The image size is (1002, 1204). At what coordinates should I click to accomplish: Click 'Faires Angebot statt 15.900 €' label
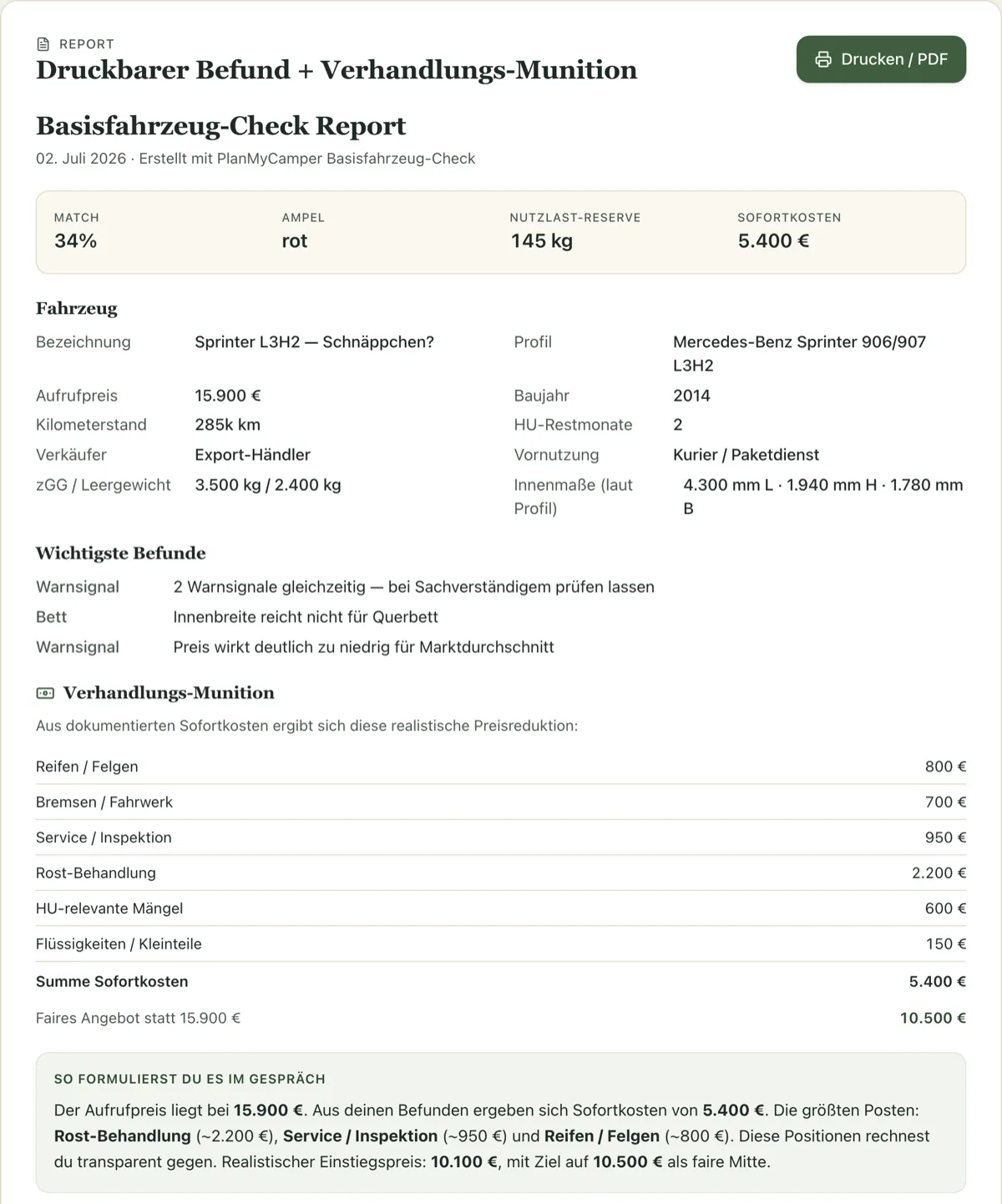tap(138, 1019)
